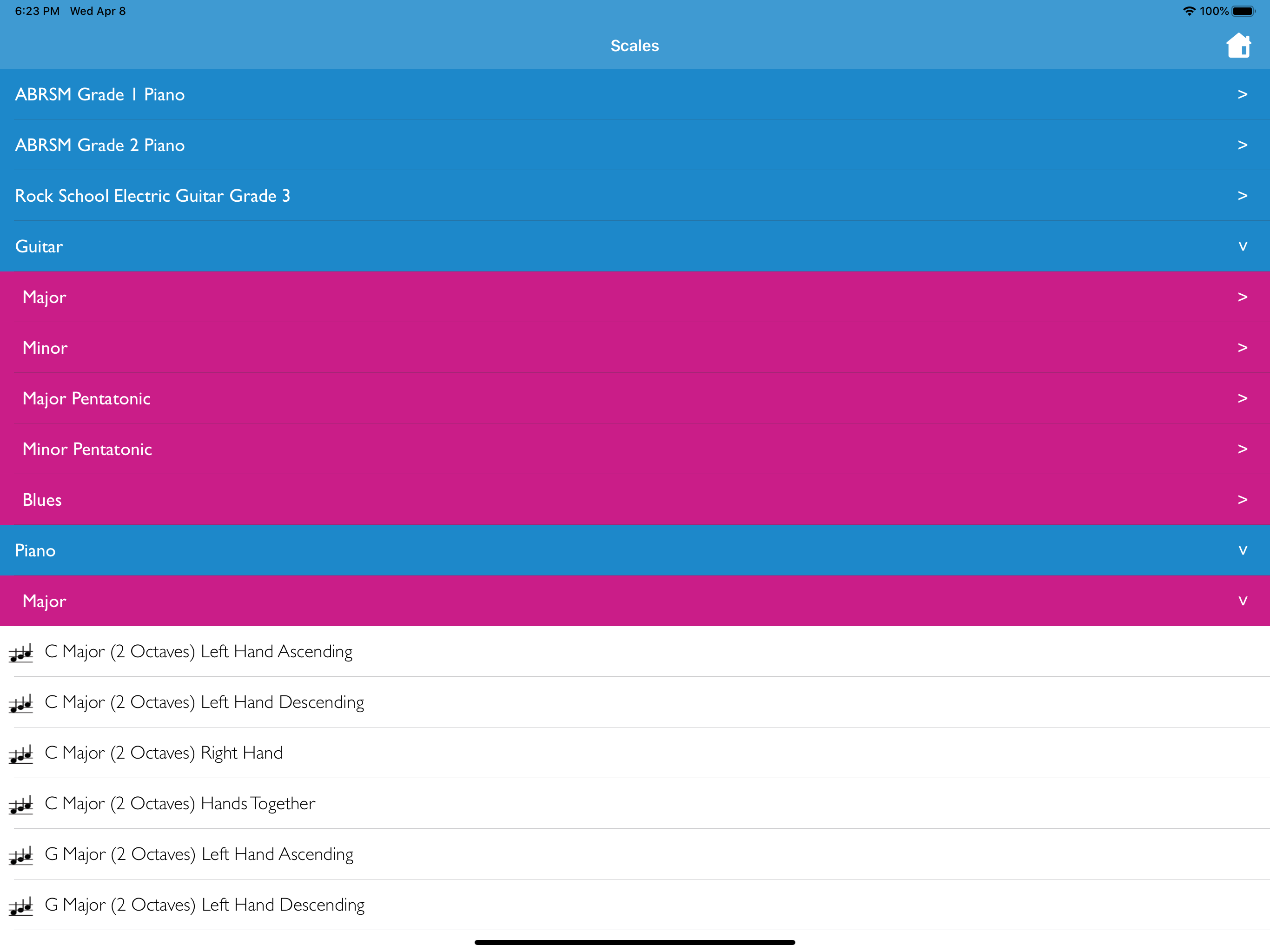The height and width of the screenshot is (952, 1270).
Task: Open C Major (2 Octaves) Left Hand Descending
Action: pyautogui.click(x=635, y=701)
